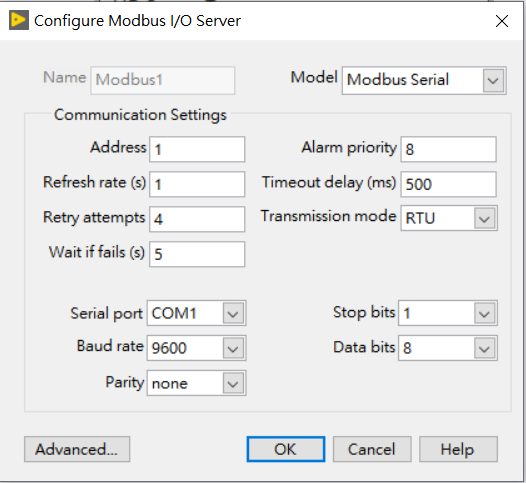526x483 pixels.
Task: Click the disabled Name field Modbus1
Action: click(163, 80)
